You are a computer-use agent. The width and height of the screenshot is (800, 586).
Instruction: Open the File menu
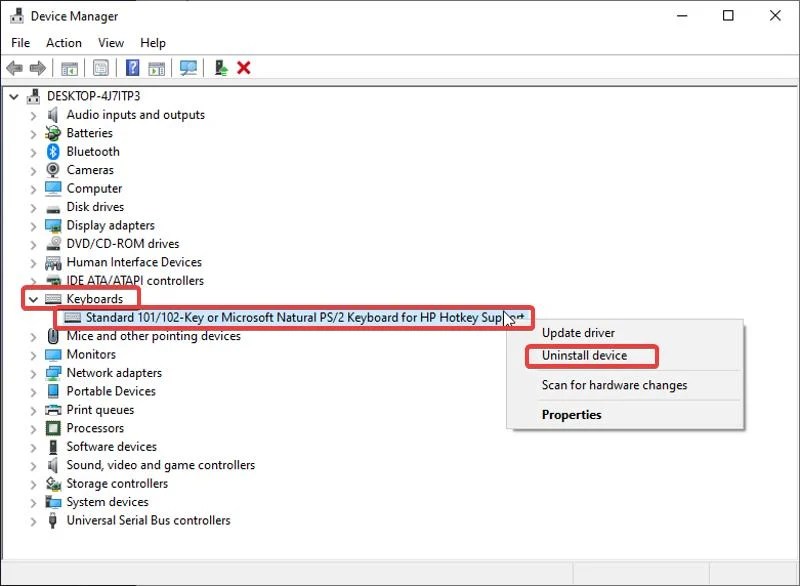point(20,42)
